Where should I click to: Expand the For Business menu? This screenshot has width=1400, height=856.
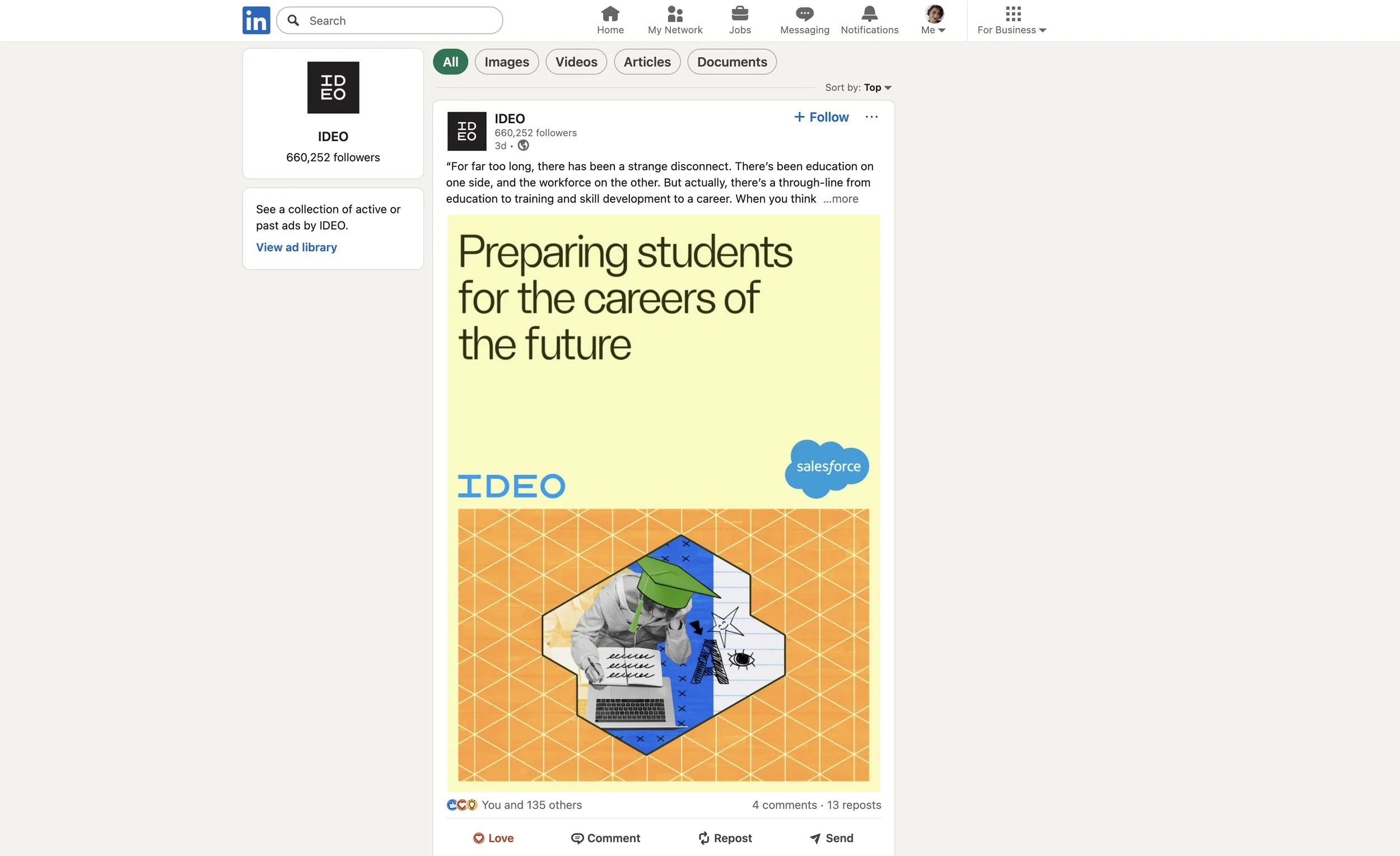point(1011,21)
